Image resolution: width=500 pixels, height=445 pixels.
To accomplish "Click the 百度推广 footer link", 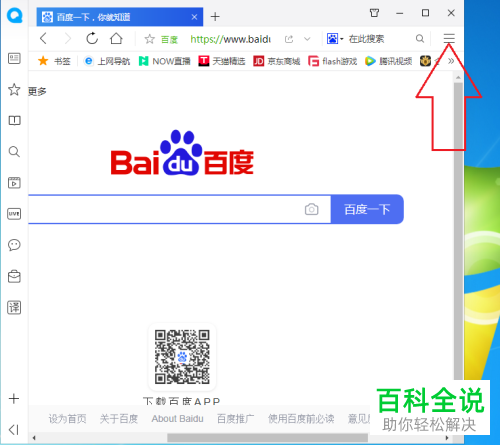I will pyautogui.click(x=235, y=419).
